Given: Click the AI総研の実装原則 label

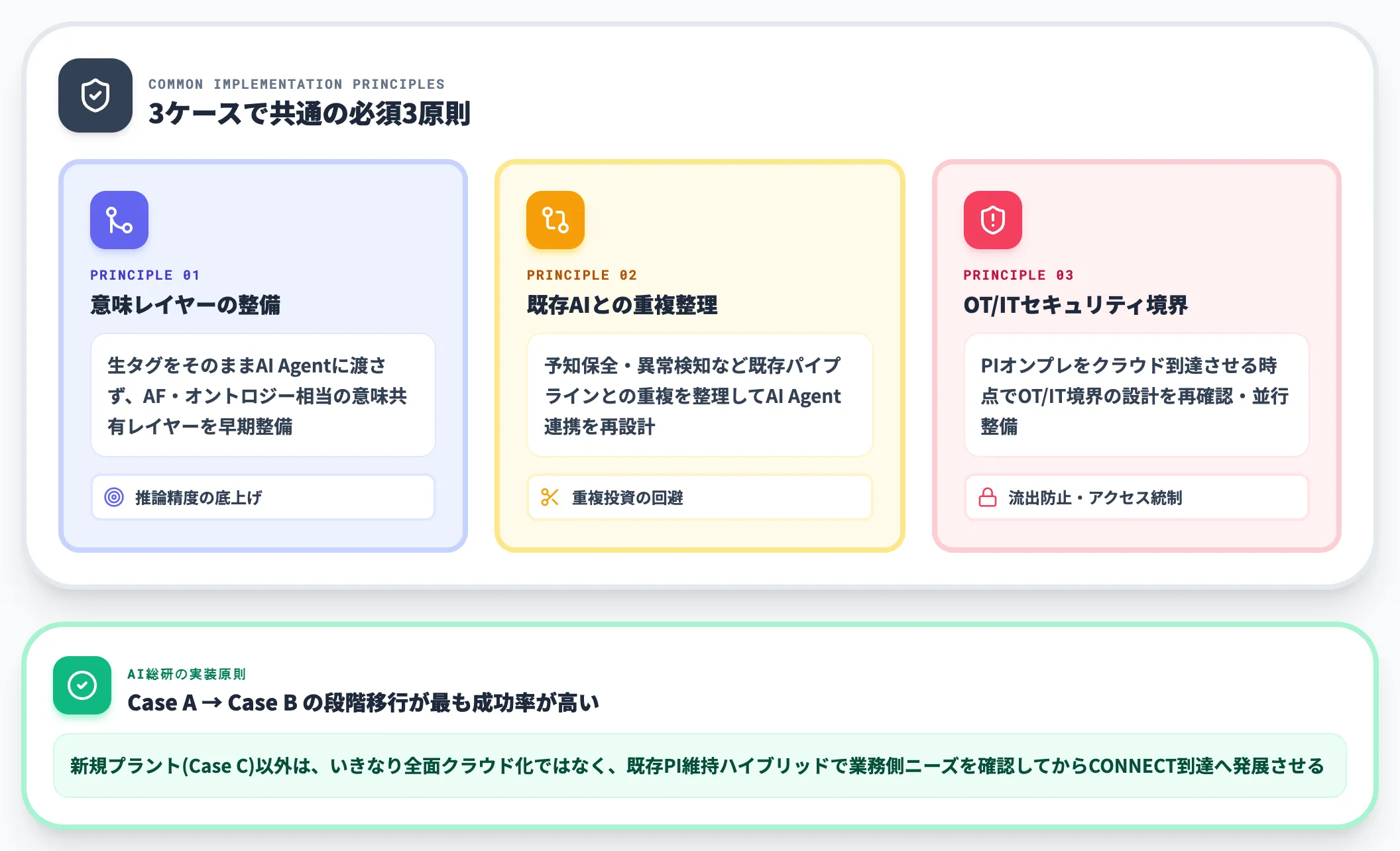Looking at the screenshot, I should [x=186, y=674].
